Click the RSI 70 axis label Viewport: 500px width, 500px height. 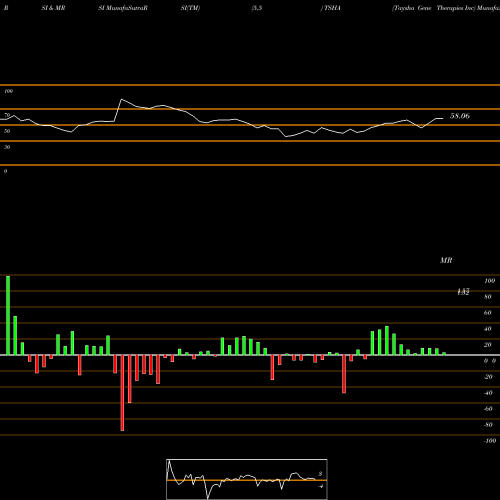pos(7,115)
